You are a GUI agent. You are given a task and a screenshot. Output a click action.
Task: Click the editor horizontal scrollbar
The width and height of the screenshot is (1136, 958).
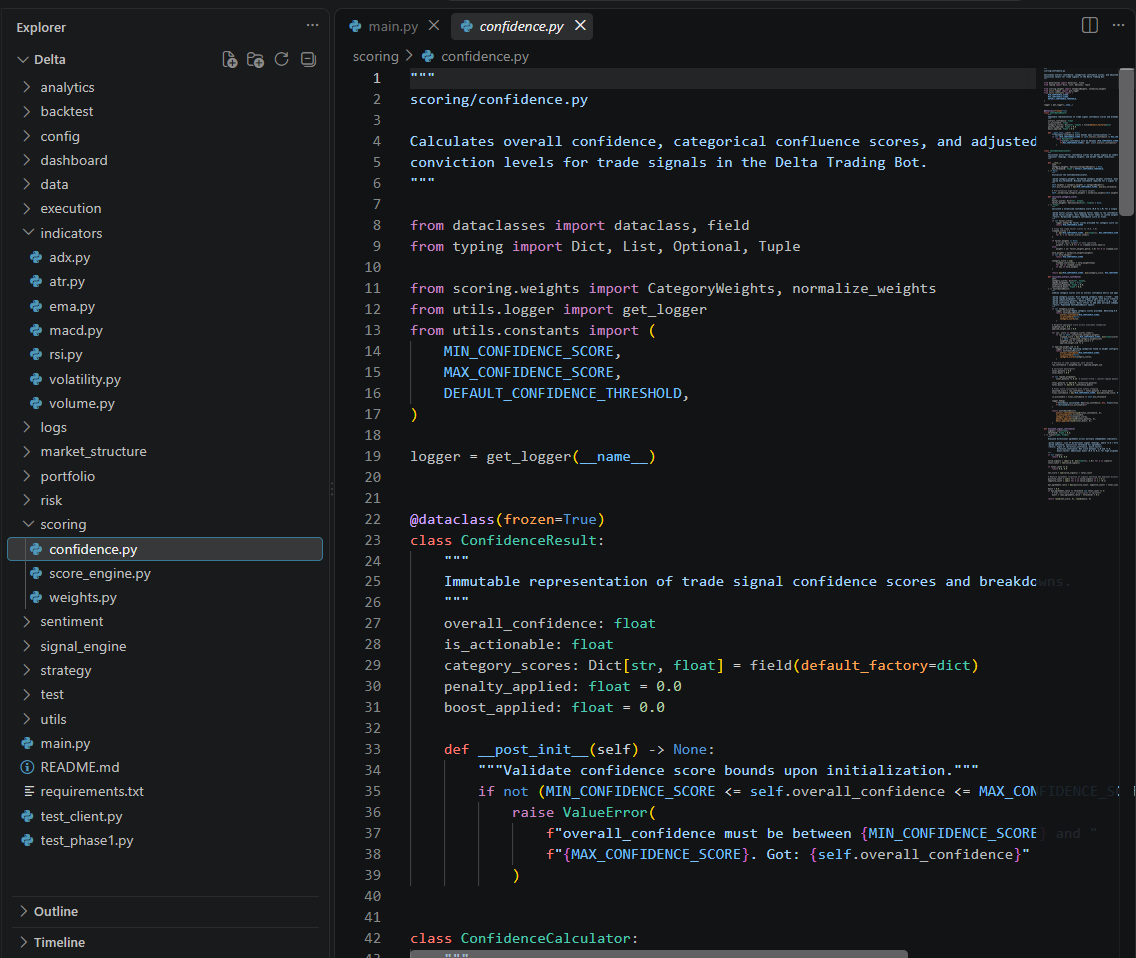659,954
